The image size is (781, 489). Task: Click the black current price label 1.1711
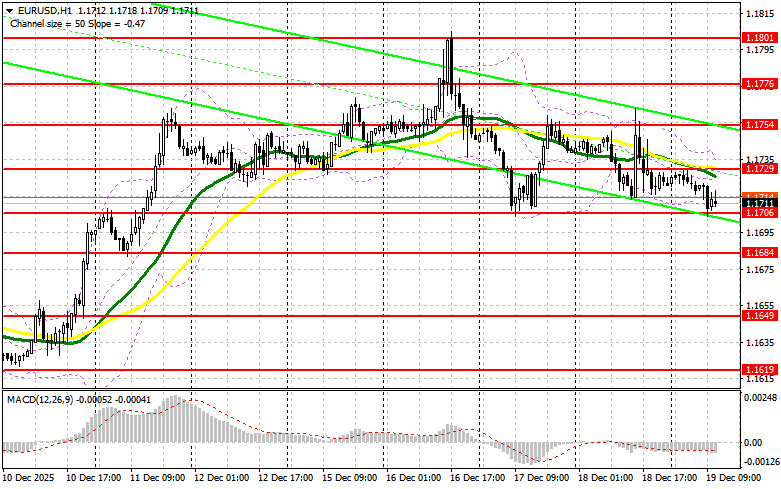point(759,203)
